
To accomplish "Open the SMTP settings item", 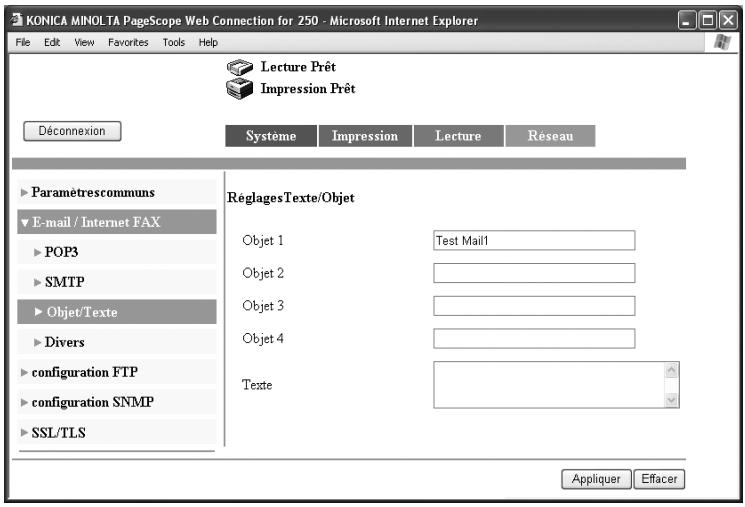I will (x=116, y=282).
